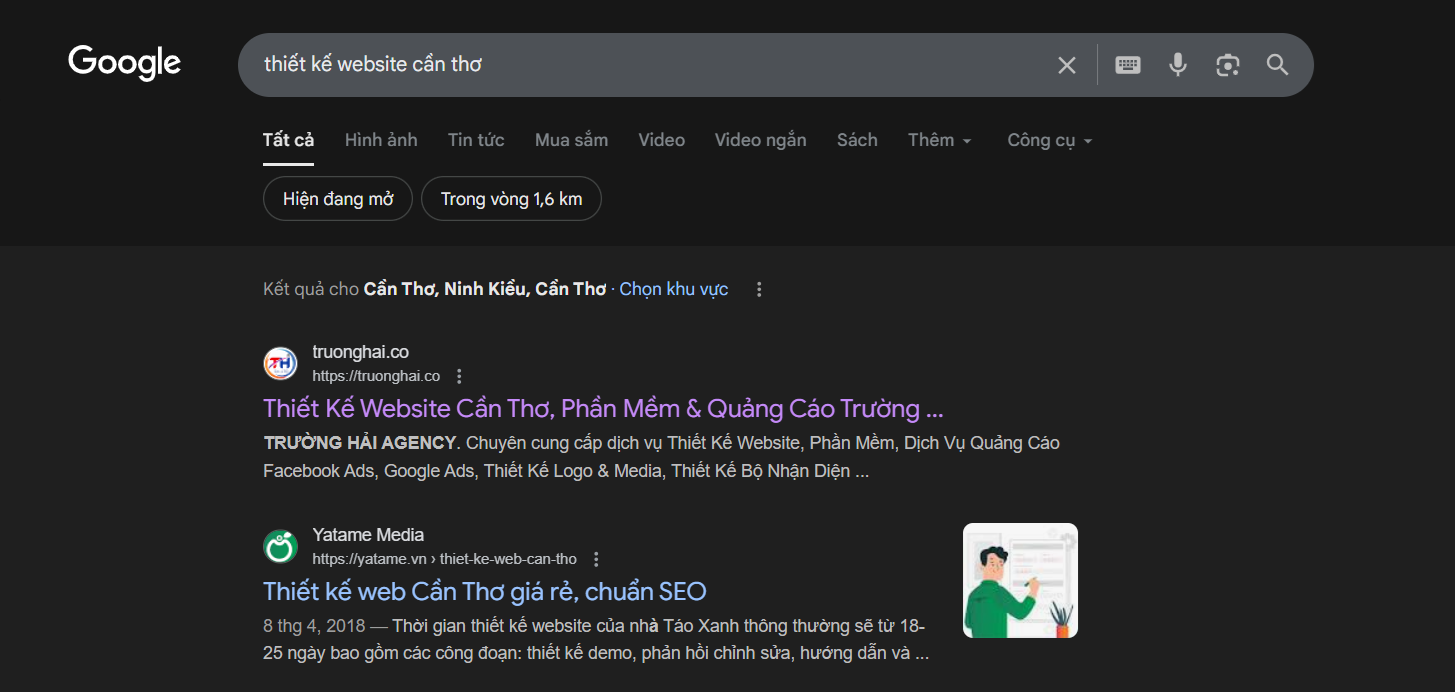Select the Tất cả tab

[288, 140]
